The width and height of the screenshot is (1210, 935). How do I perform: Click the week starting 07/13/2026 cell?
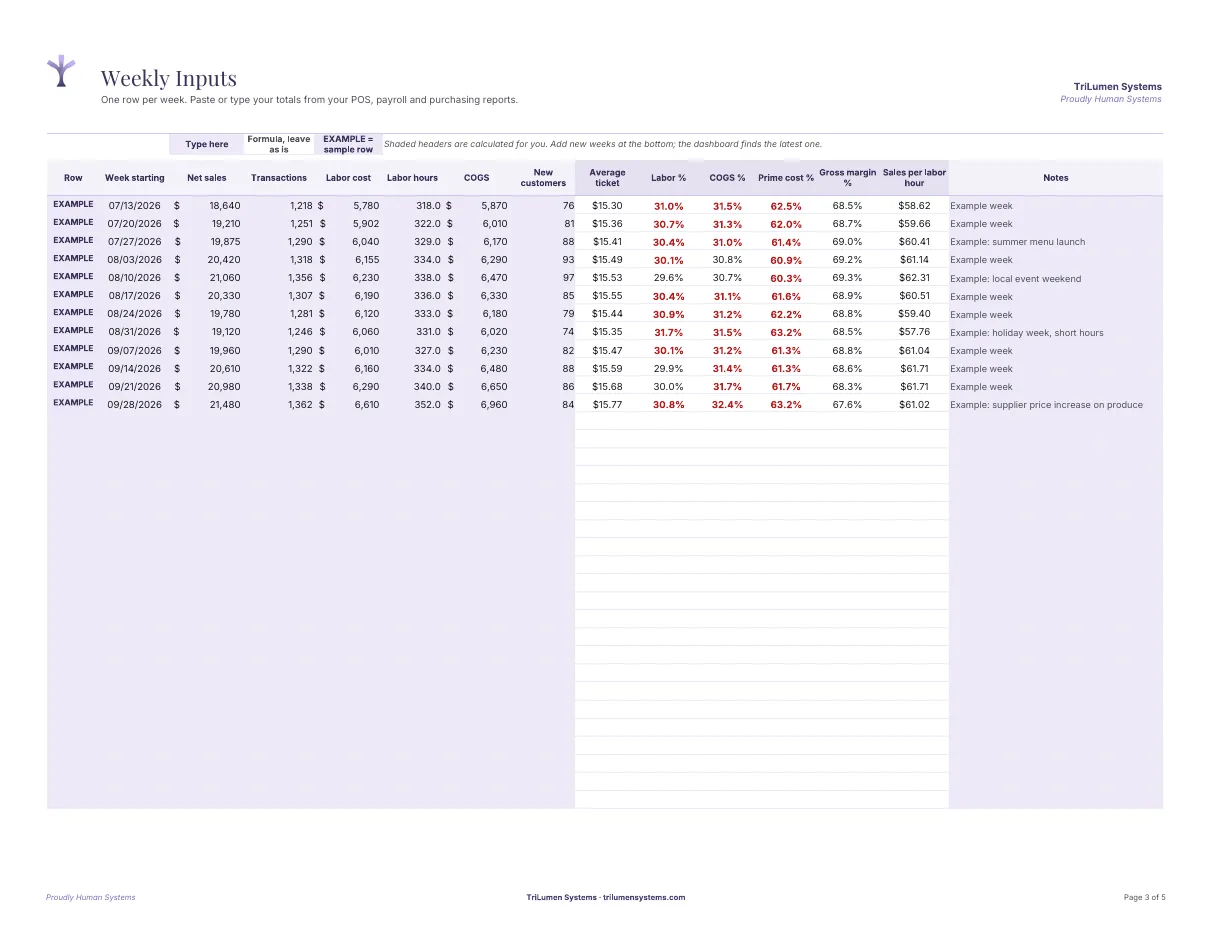pyautogui.click(x=135, y=206)
